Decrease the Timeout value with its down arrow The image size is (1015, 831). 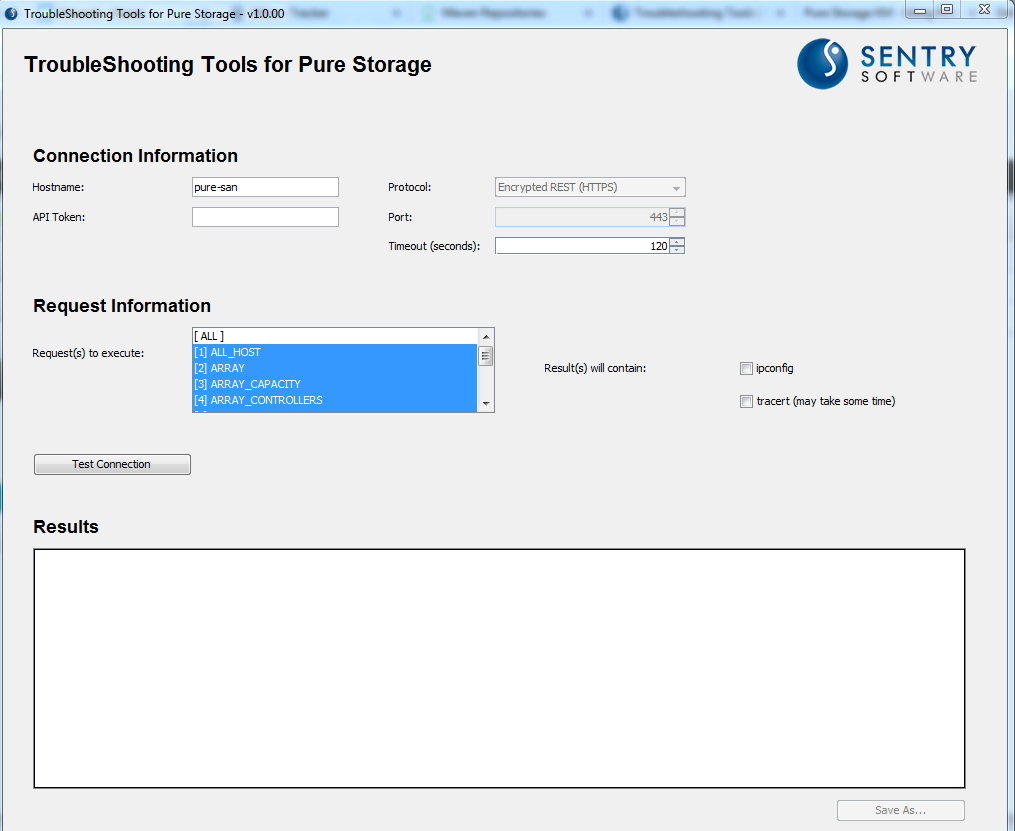(x=678, y=250)
